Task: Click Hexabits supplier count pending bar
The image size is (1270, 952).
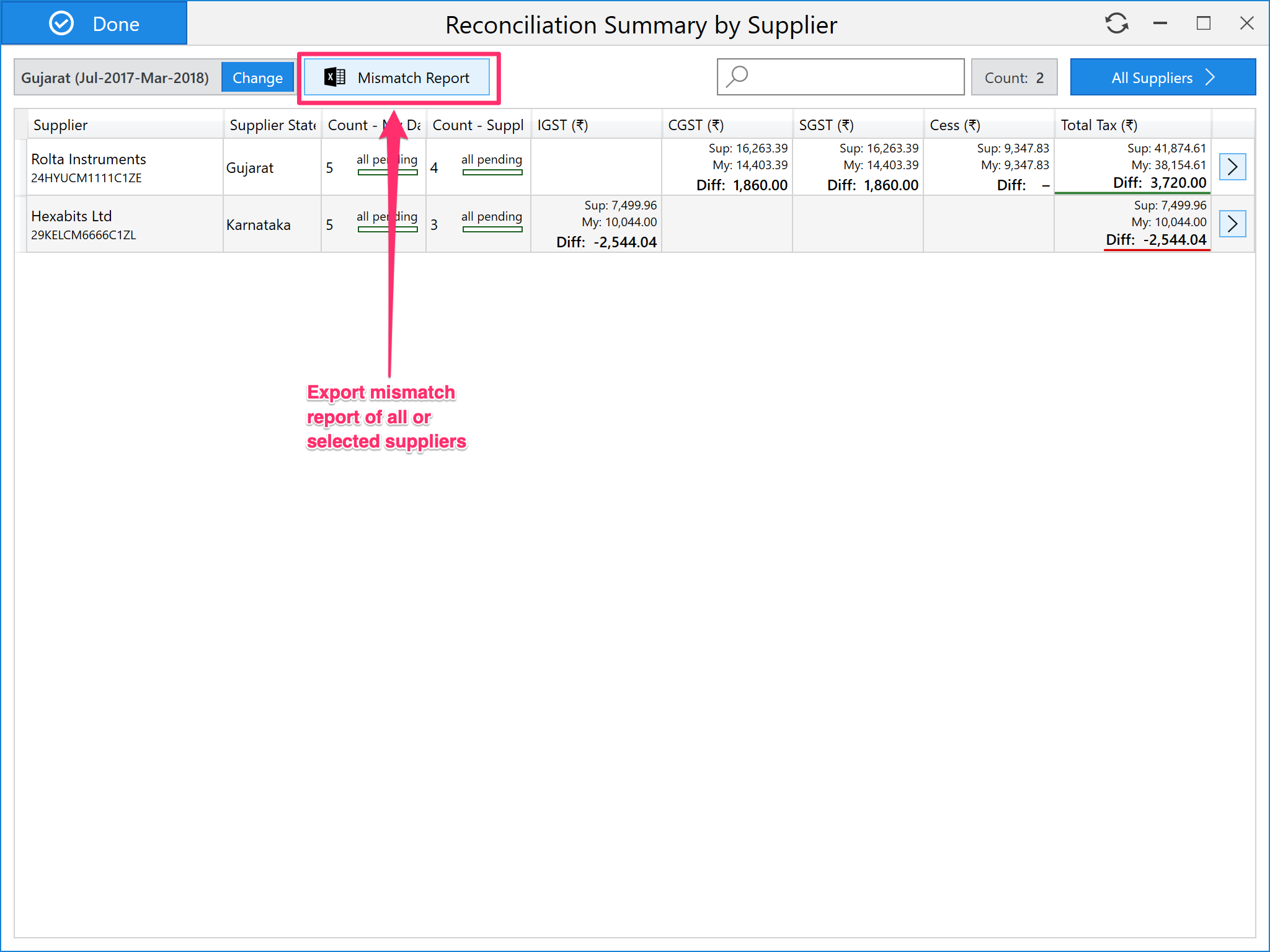Action: coord(492,229)
